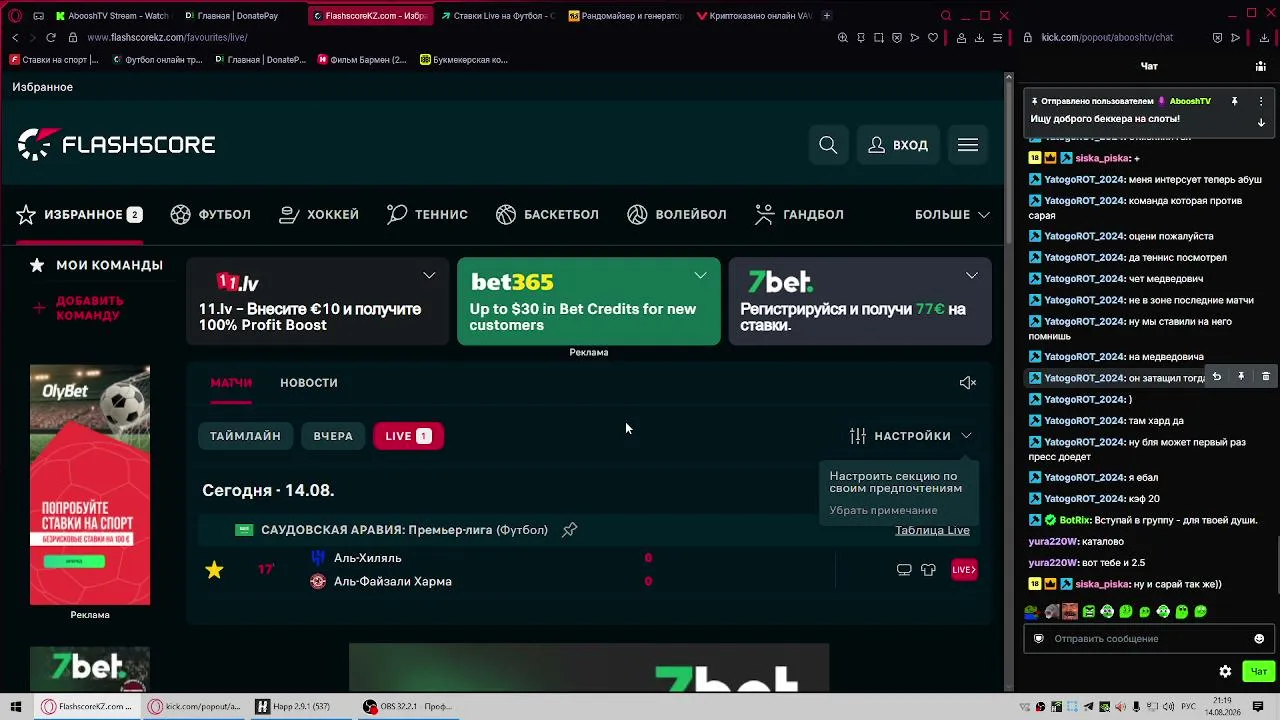The width and height of the screenshot is (1280, 720).
Task: Expand the 11.lv ad banner chevron
Action: pos(429,275)
